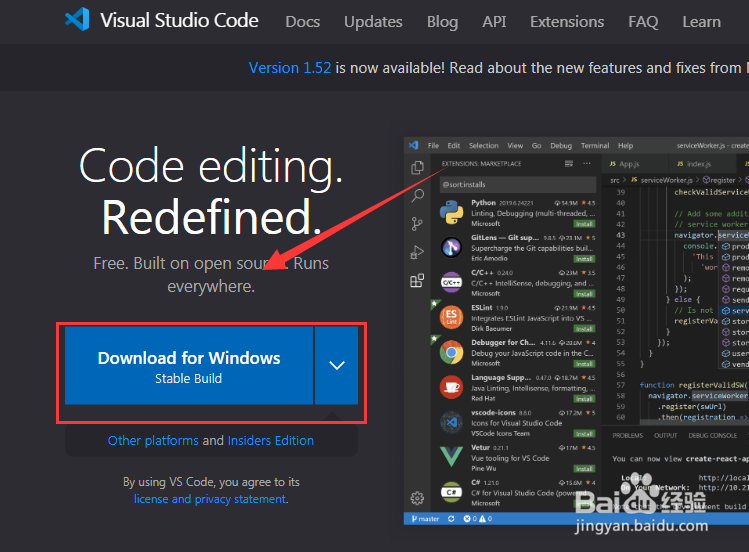This screenshot has height=552, width=749.
Task: Open the Extensions navigation item
Action: click(x=567, y=21)
